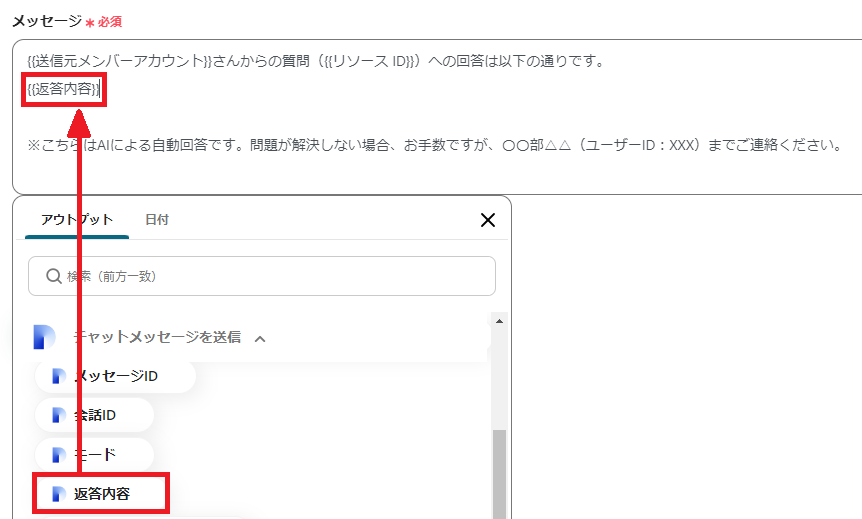Click the icon on the 会話ID chip
Image resolution: width=862 pixels, height=519 pixels.
coord(58,415)
